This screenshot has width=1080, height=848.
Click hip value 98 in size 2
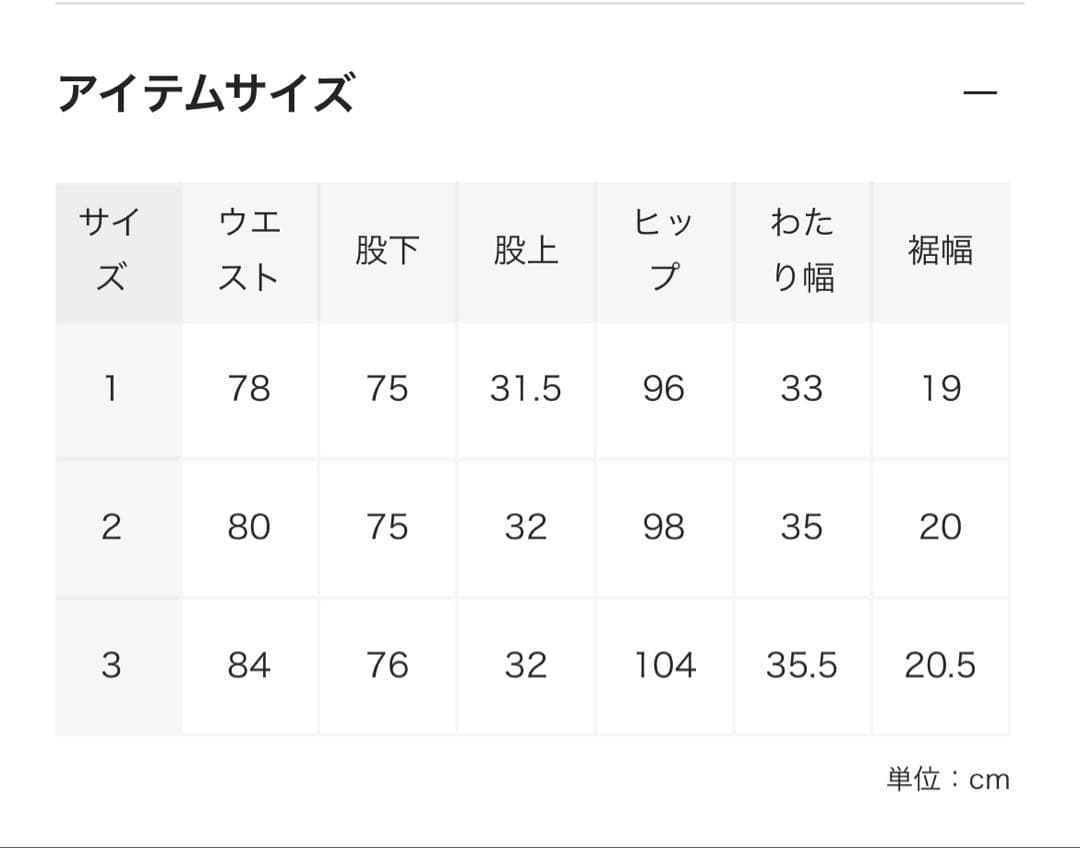coord(664,527)
